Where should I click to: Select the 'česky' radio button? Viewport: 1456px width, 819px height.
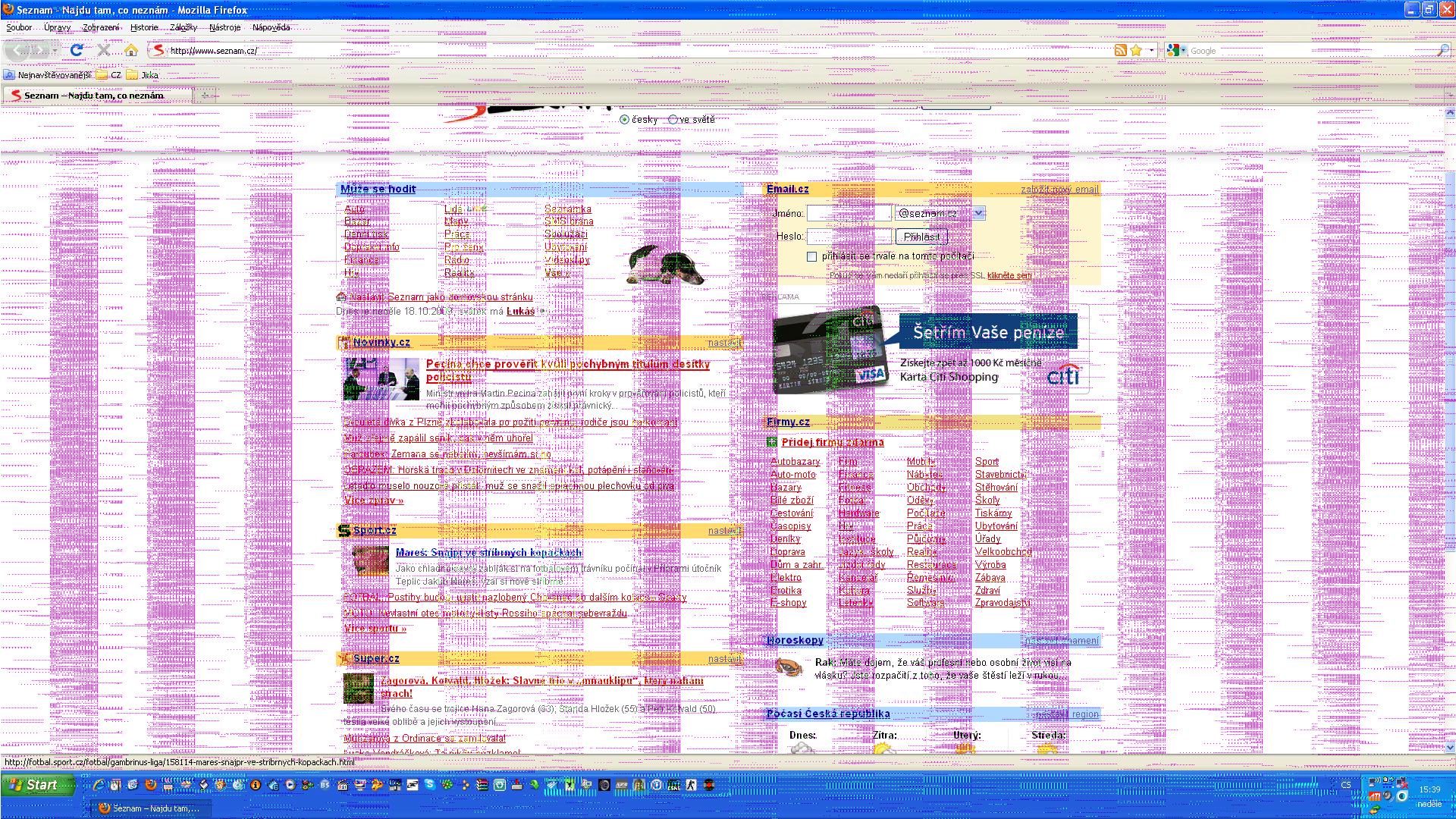coord(625,119)
